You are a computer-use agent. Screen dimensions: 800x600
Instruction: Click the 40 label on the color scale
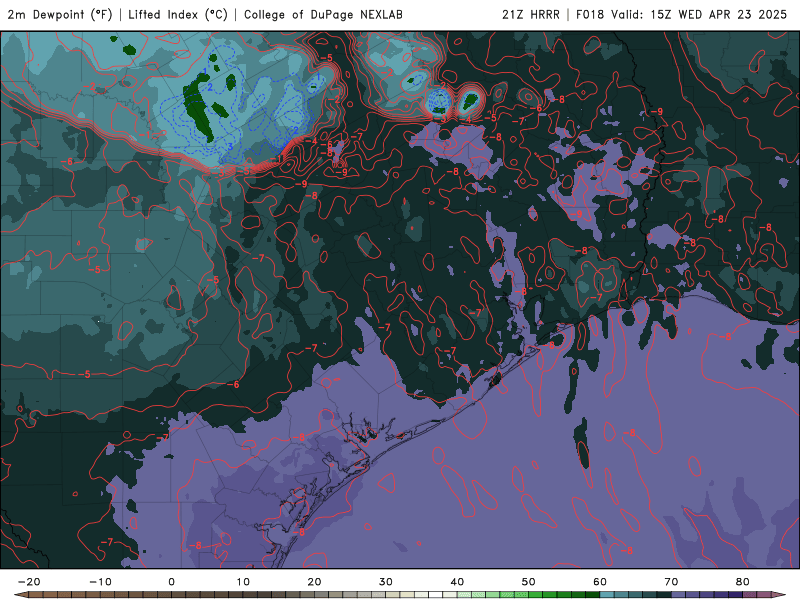click(x=457, y=582)
